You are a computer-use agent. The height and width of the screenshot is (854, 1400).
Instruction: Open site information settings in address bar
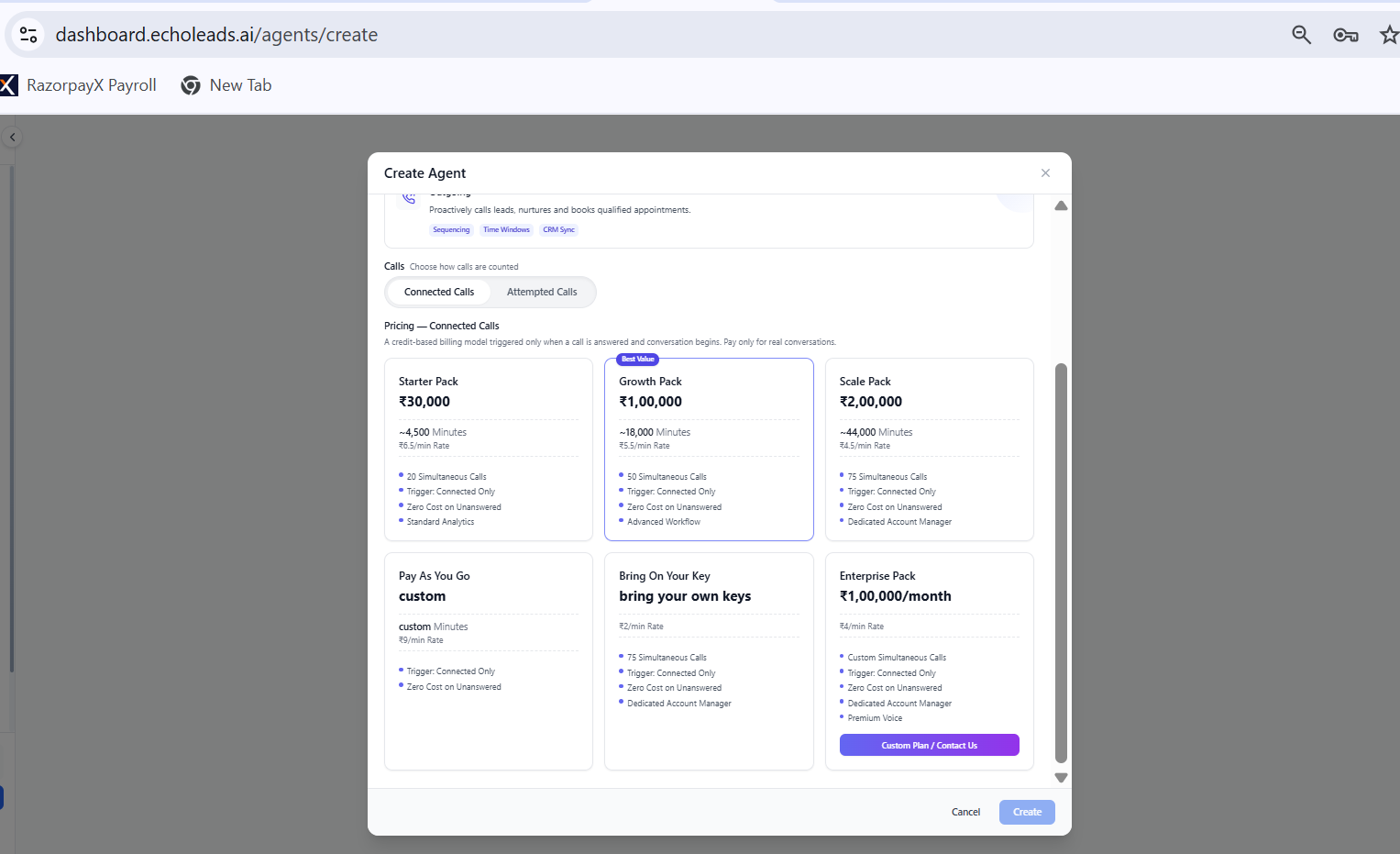tap(28, 34)
